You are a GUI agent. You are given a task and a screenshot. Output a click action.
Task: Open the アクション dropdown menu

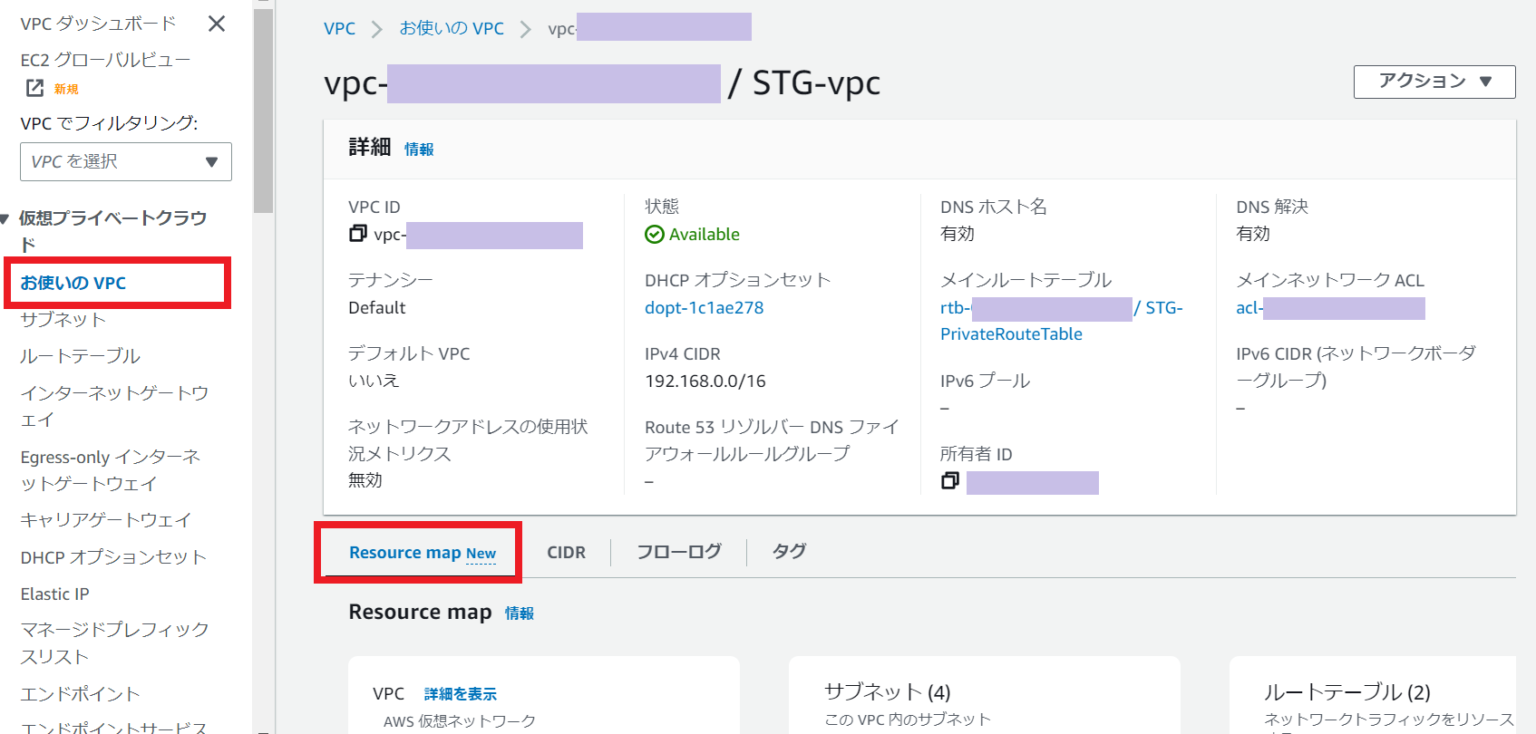1434,82
